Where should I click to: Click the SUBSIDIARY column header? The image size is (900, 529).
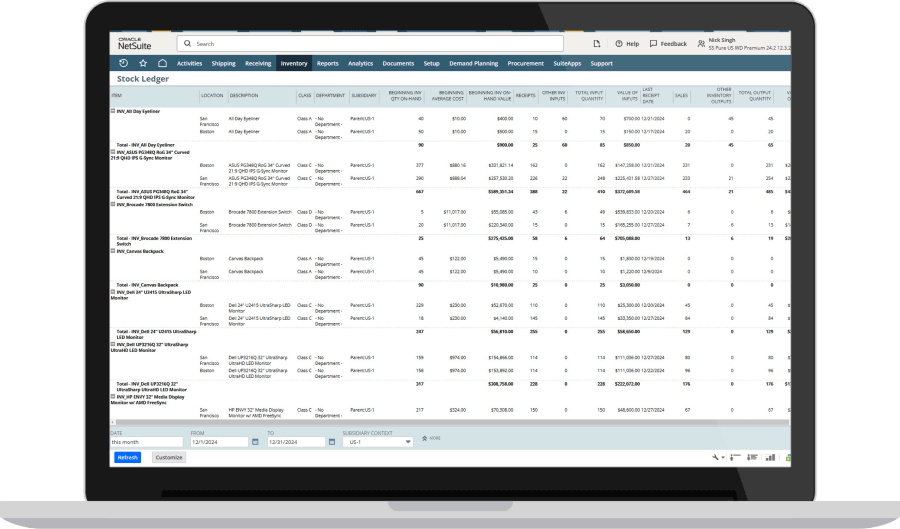(364, 95)
